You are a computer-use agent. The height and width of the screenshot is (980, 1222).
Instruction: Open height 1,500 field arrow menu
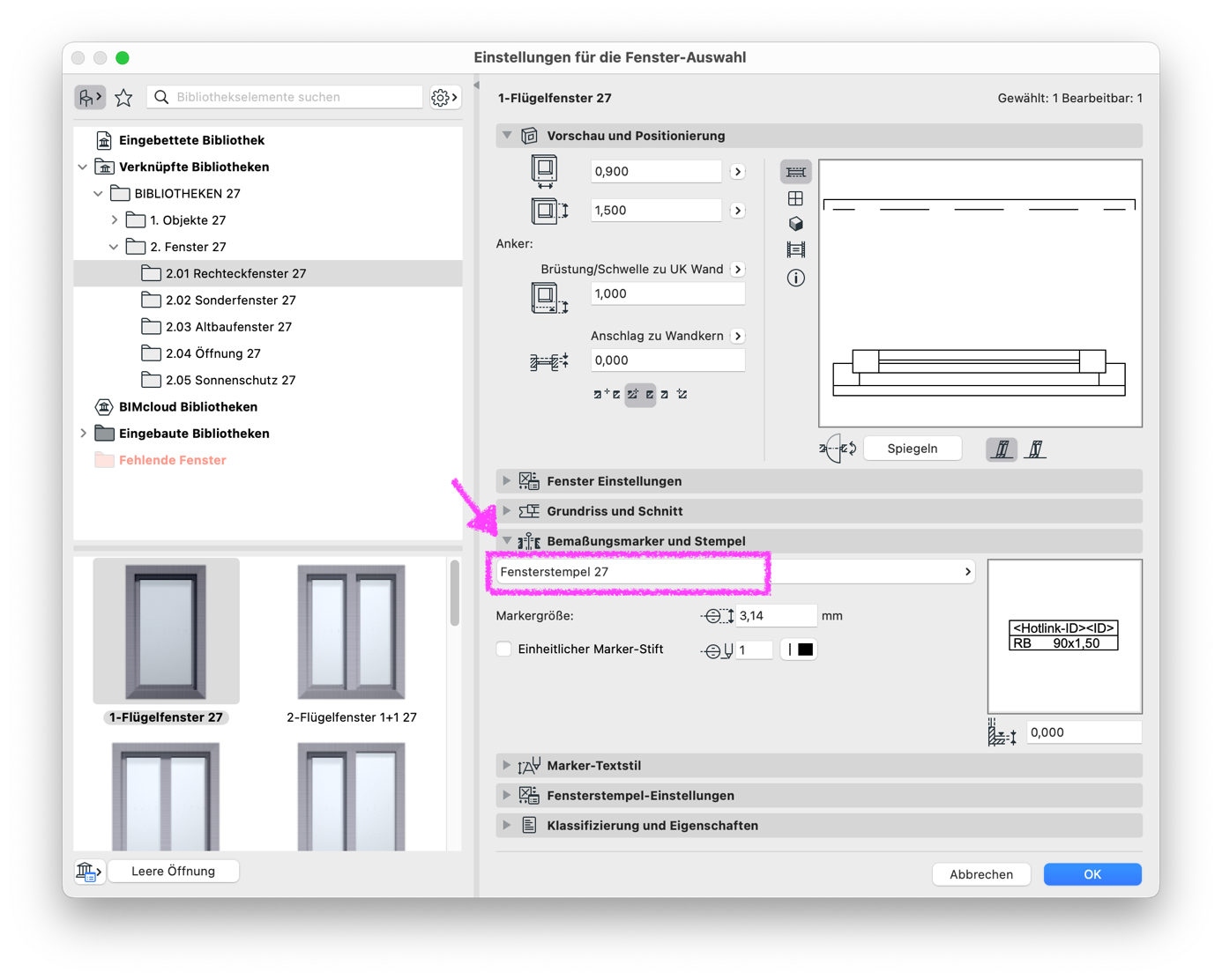tap(738, 211)
